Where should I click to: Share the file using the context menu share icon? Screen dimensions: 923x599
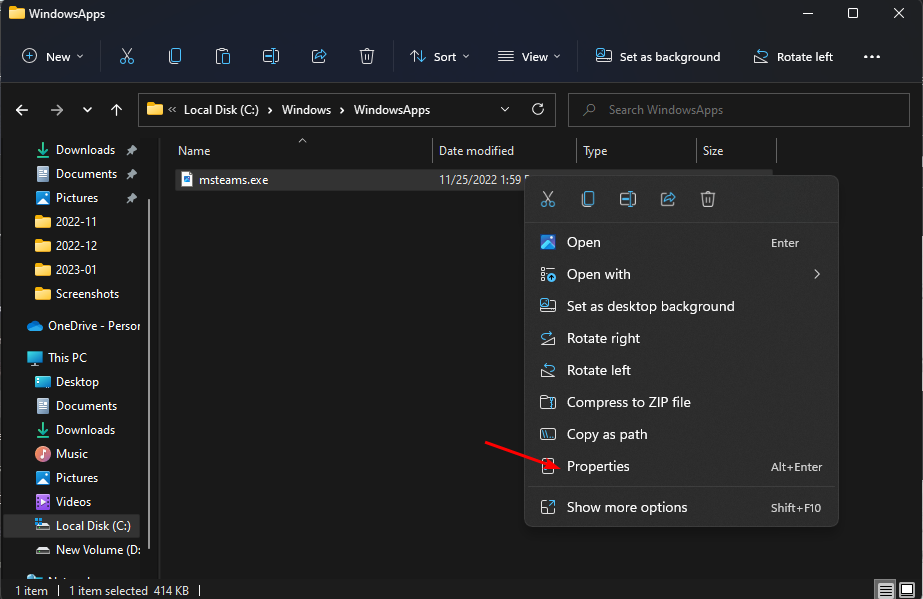pos(668,199)
